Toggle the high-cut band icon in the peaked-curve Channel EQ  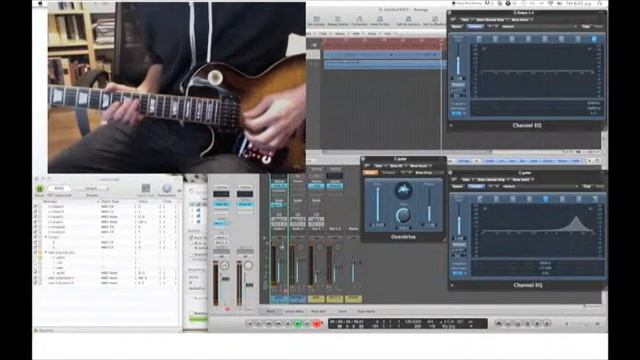point(595,199)
